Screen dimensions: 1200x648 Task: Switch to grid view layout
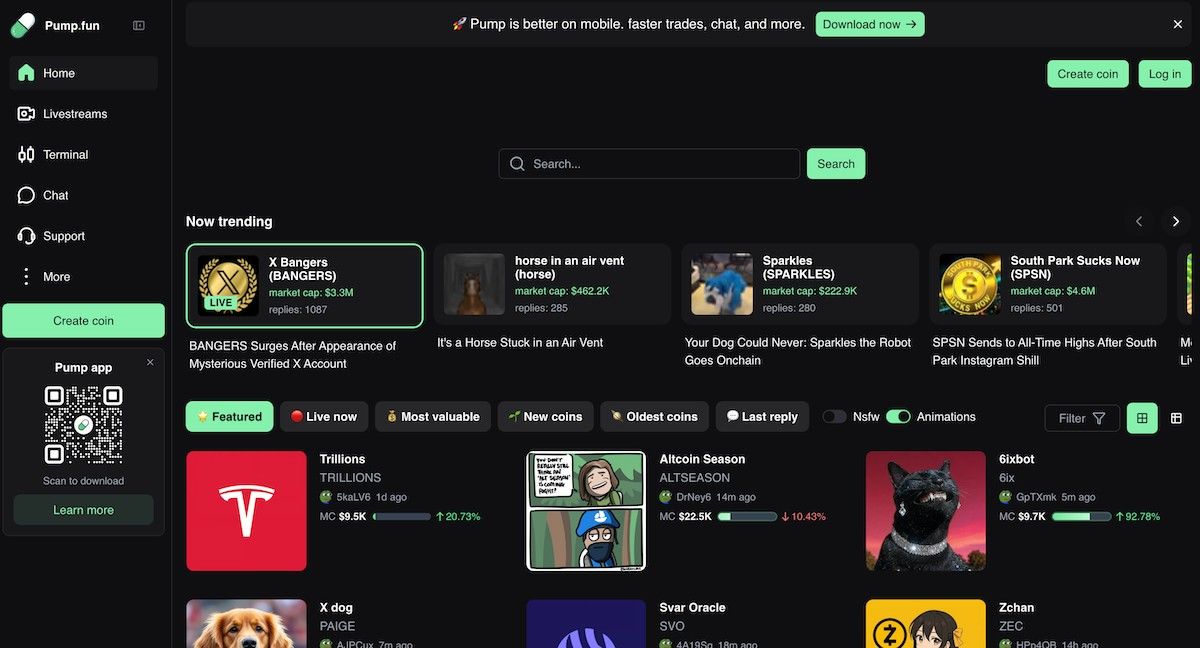click(x=1142, y=418)
